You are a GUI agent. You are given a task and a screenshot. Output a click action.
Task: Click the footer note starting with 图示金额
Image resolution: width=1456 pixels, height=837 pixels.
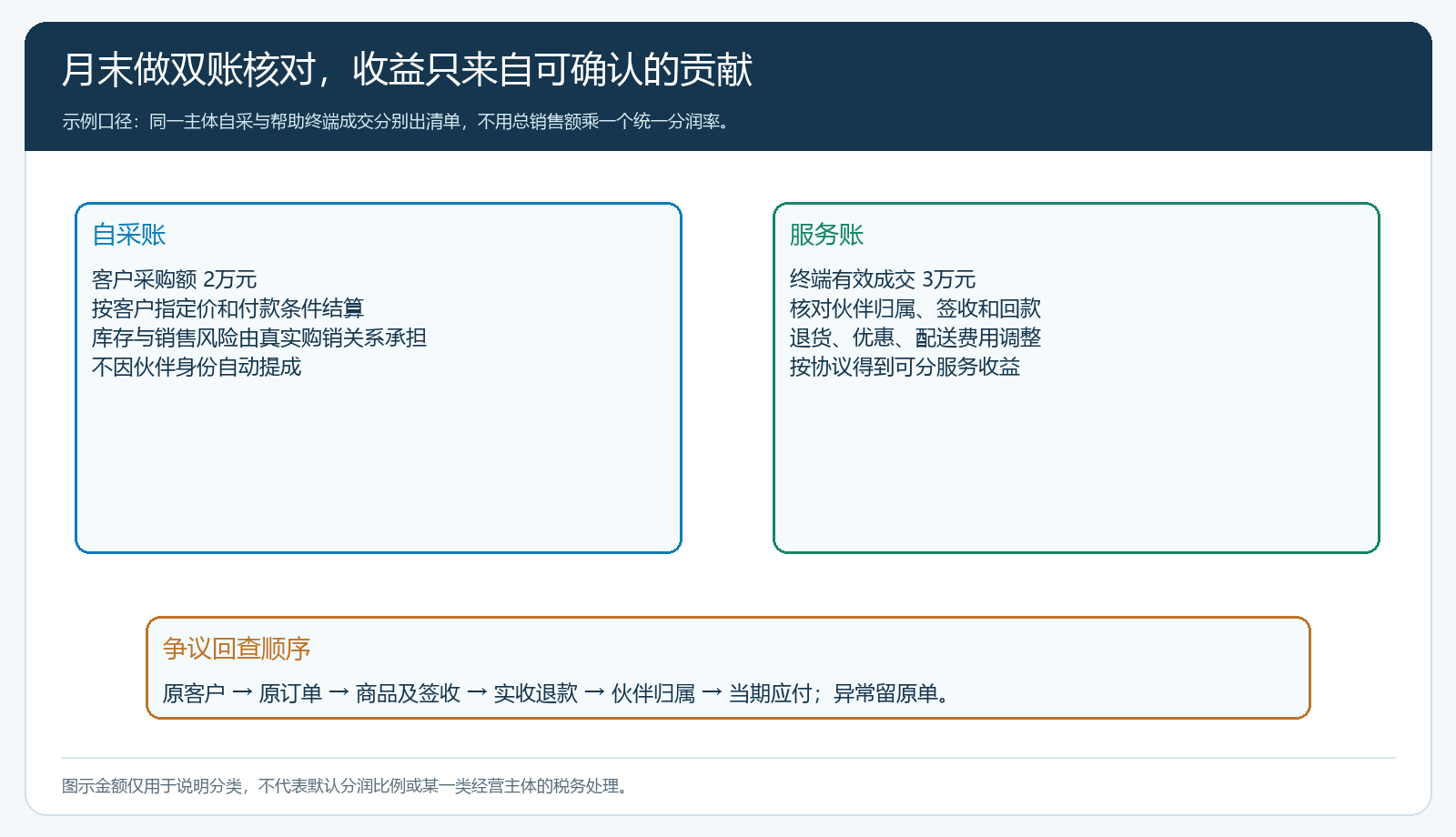click(346, 786)
